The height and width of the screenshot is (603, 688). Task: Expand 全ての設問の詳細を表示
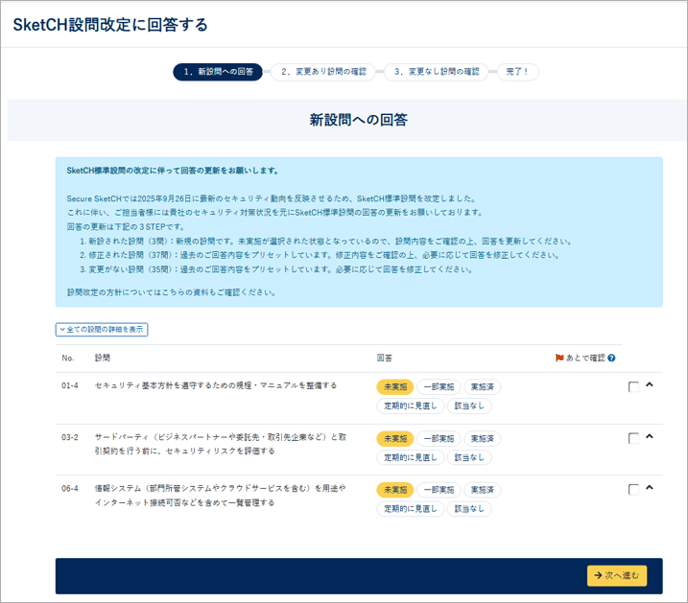pos(102,330)
